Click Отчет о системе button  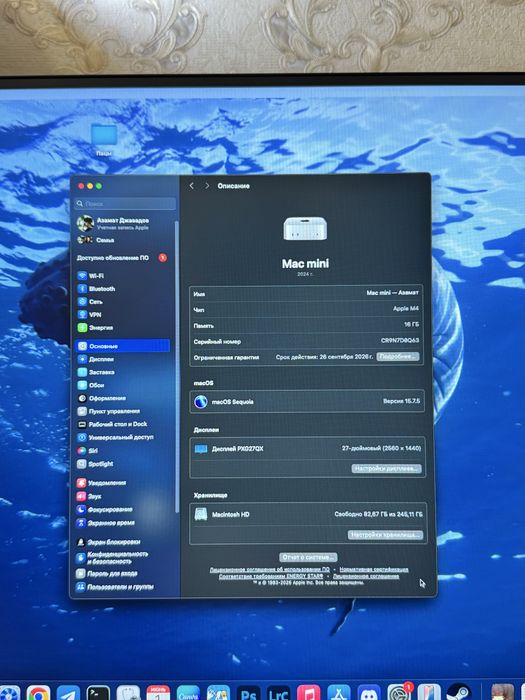click(x=308, y=557)
